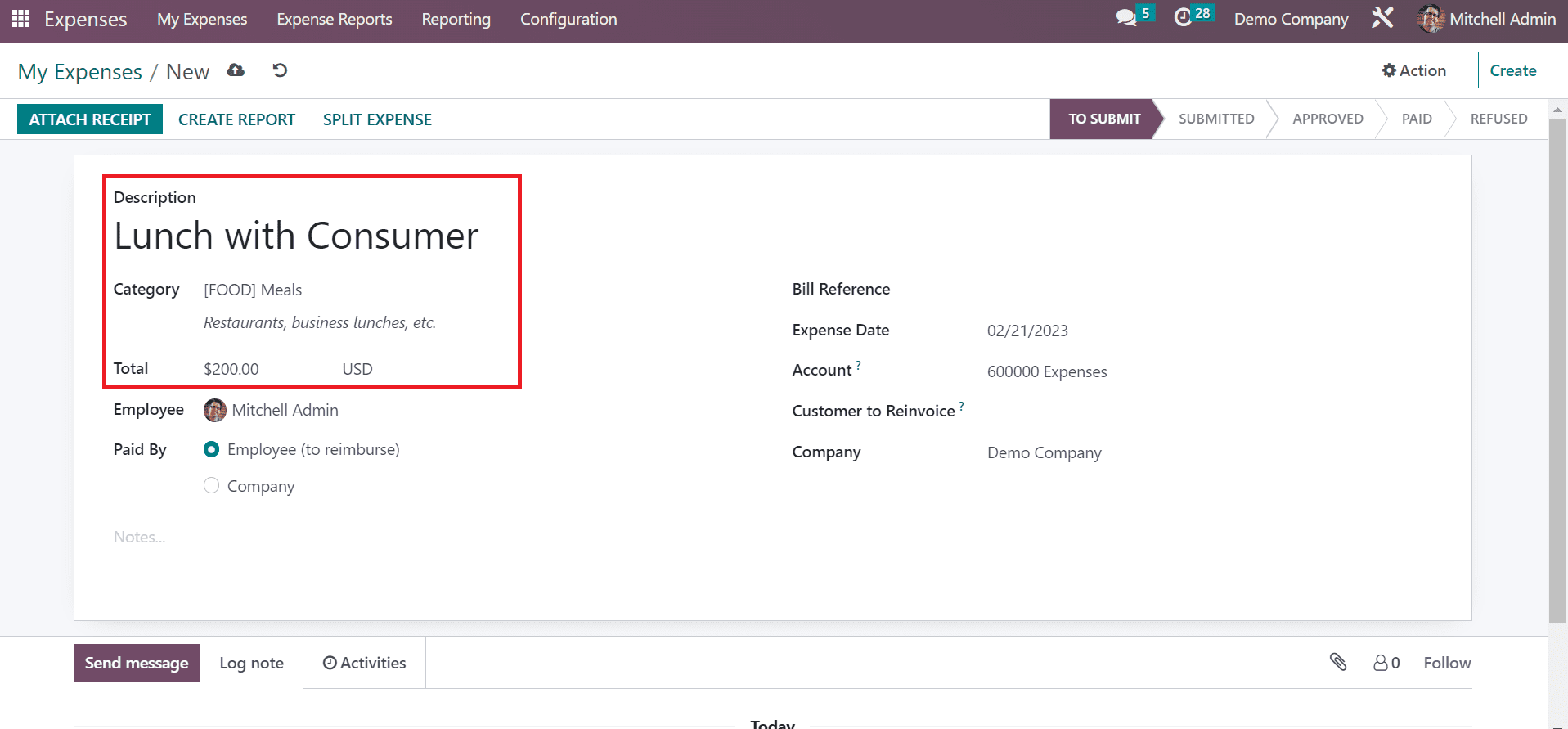Screen dimensions: 1568x729
Task: Click the cloud save icon
Action: click(x=236, y=70)
